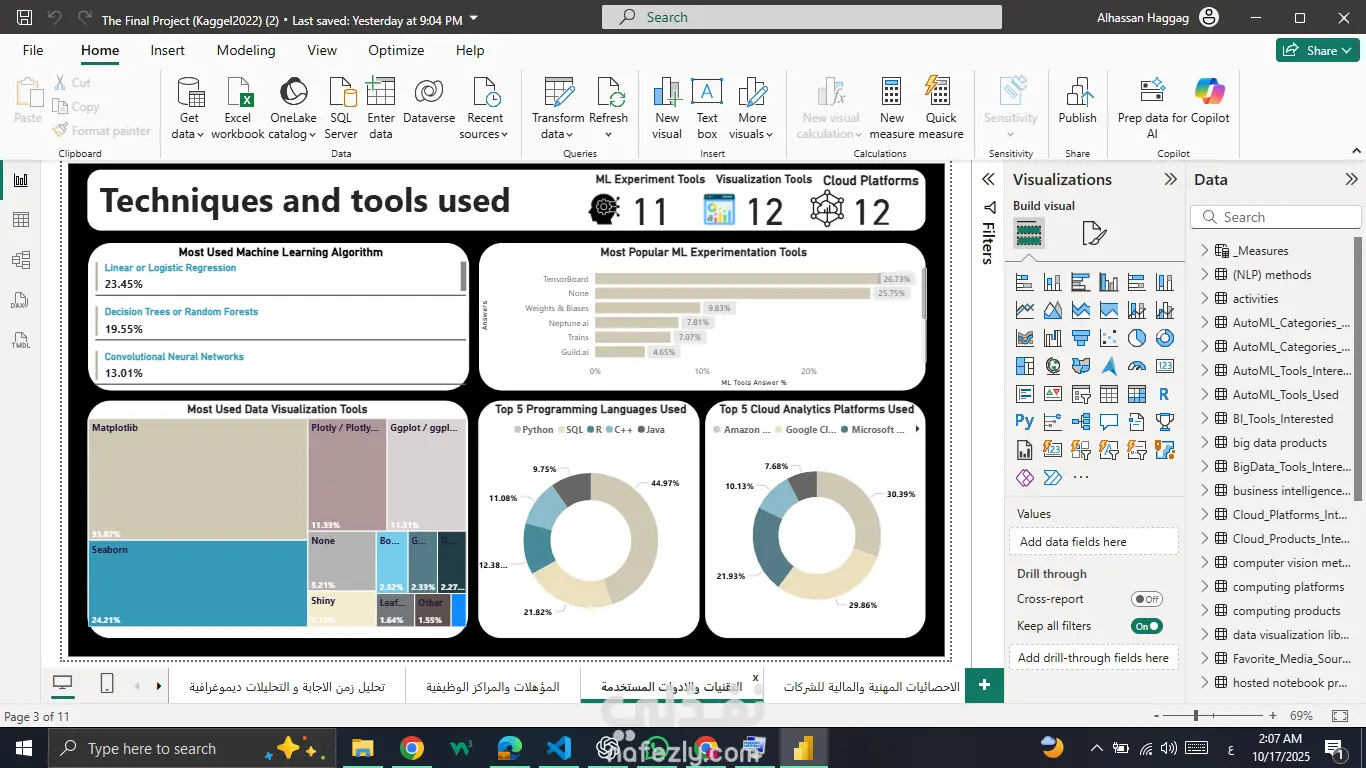Expand the activities table in Data pane

tap(1205, 298)
